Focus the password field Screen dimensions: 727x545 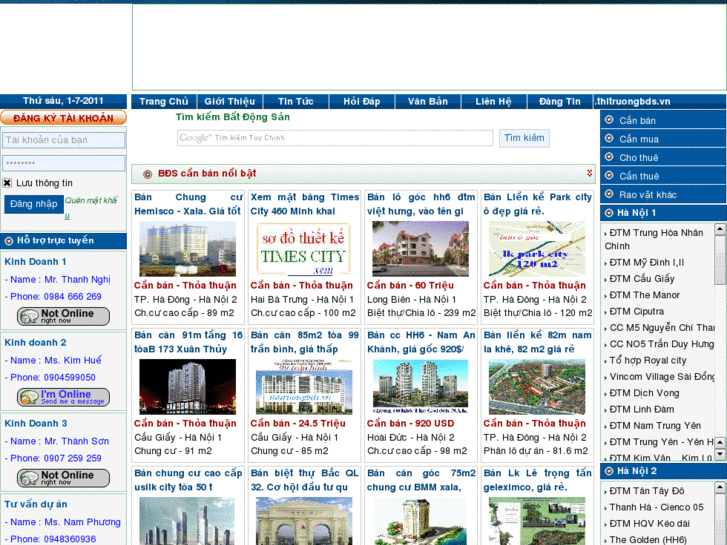(64, 163)
